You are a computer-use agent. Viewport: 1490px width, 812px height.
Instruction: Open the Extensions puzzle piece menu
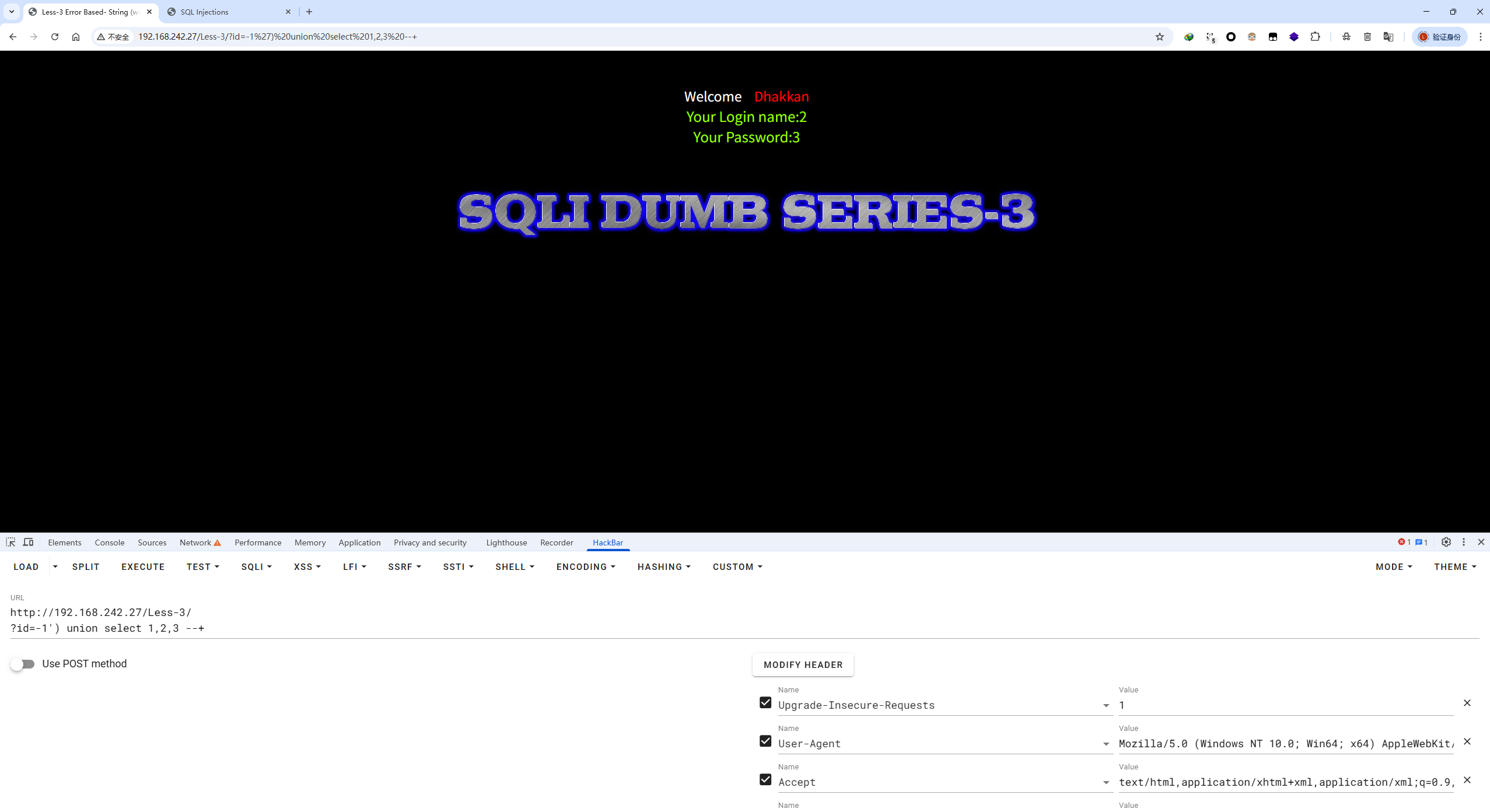pos(1315,37)
